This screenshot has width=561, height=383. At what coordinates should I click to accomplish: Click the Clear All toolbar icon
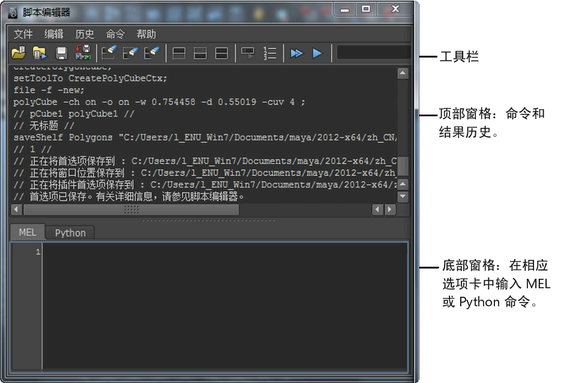[152, 53]
